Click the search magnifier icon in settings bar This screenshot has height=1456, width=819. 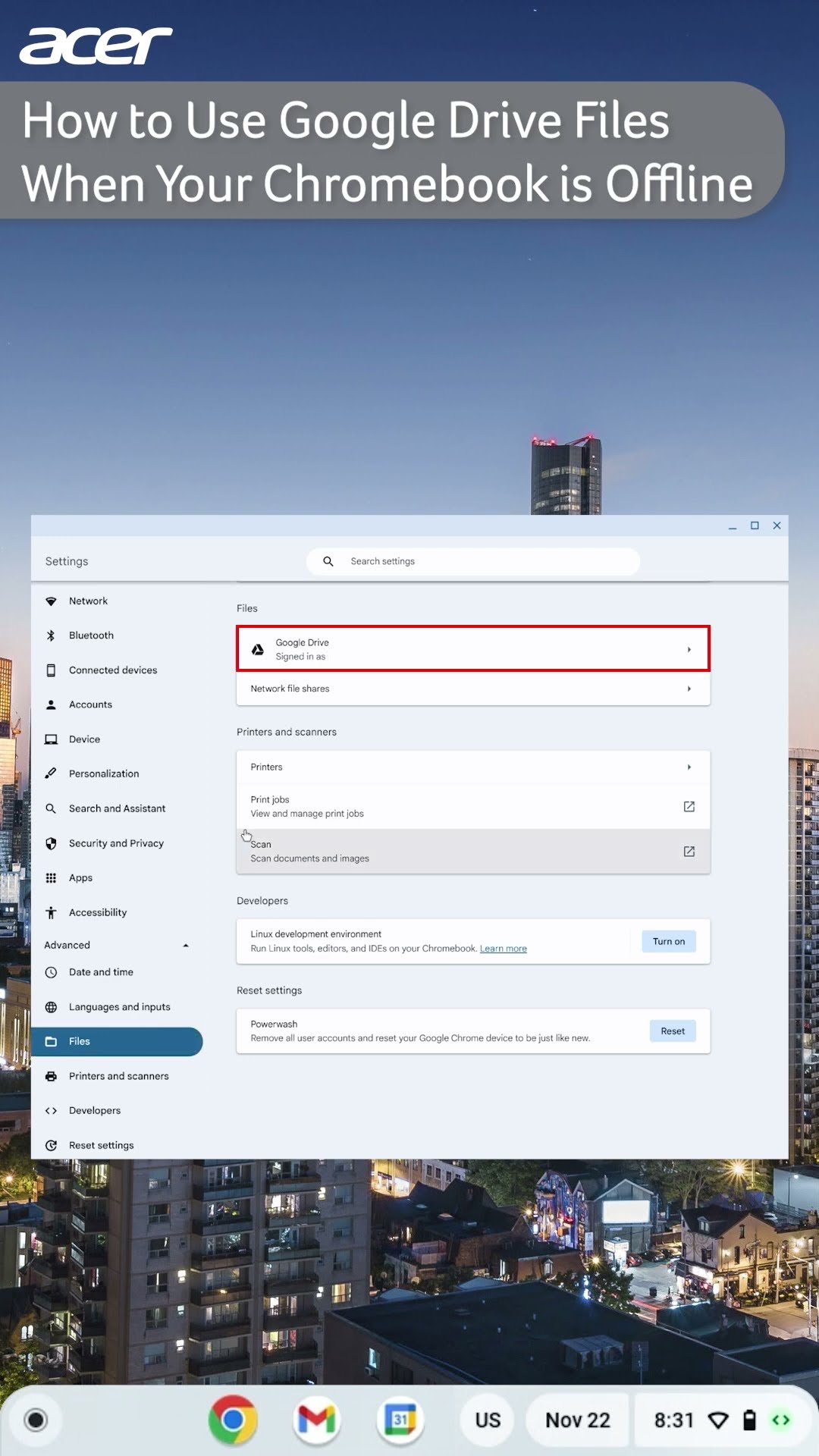(328, 561)
